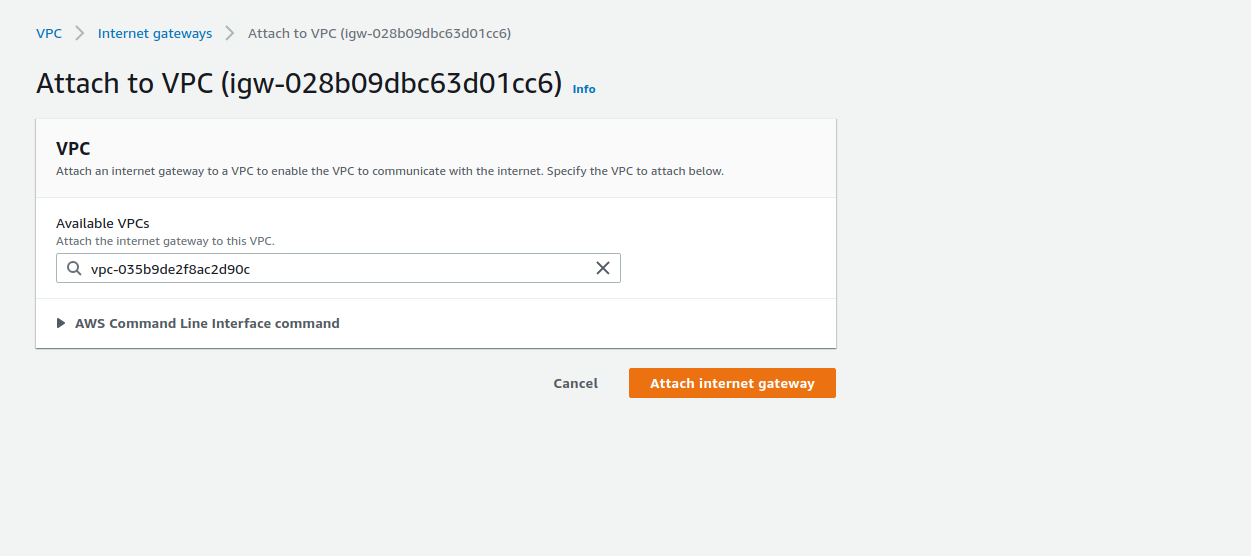Click the chevron after the VPC breadcrumb

coord(80,33)
